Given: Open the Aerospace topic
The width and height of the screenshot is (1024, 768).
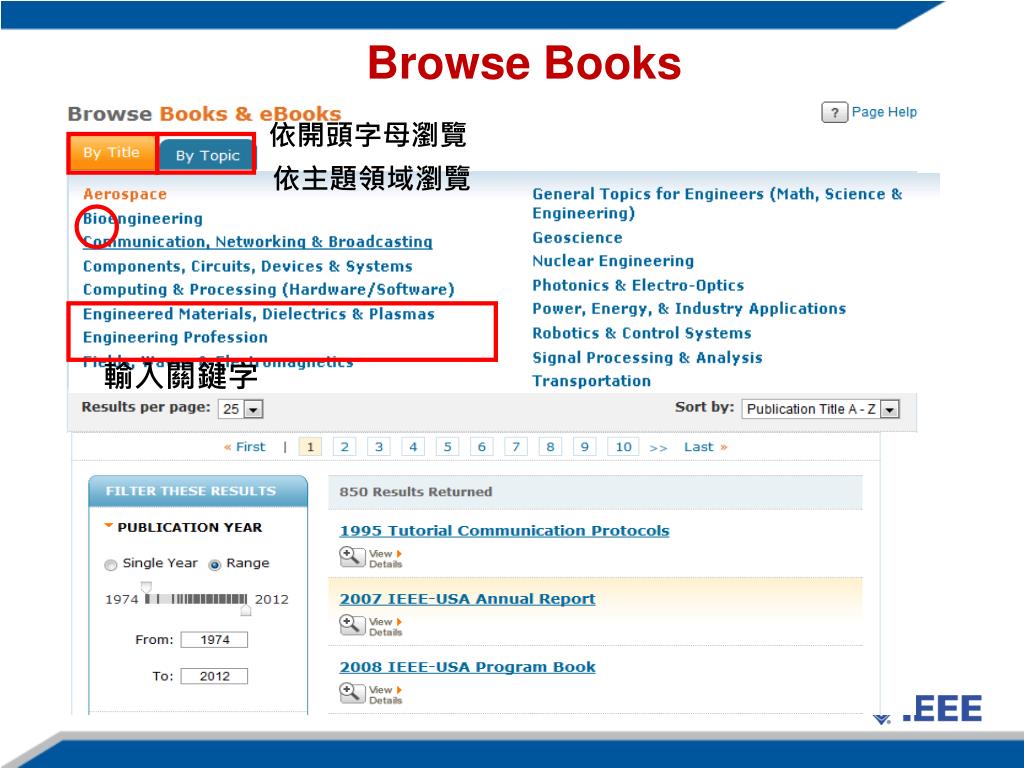Looking at the screenshot, I should pos(125,194).
